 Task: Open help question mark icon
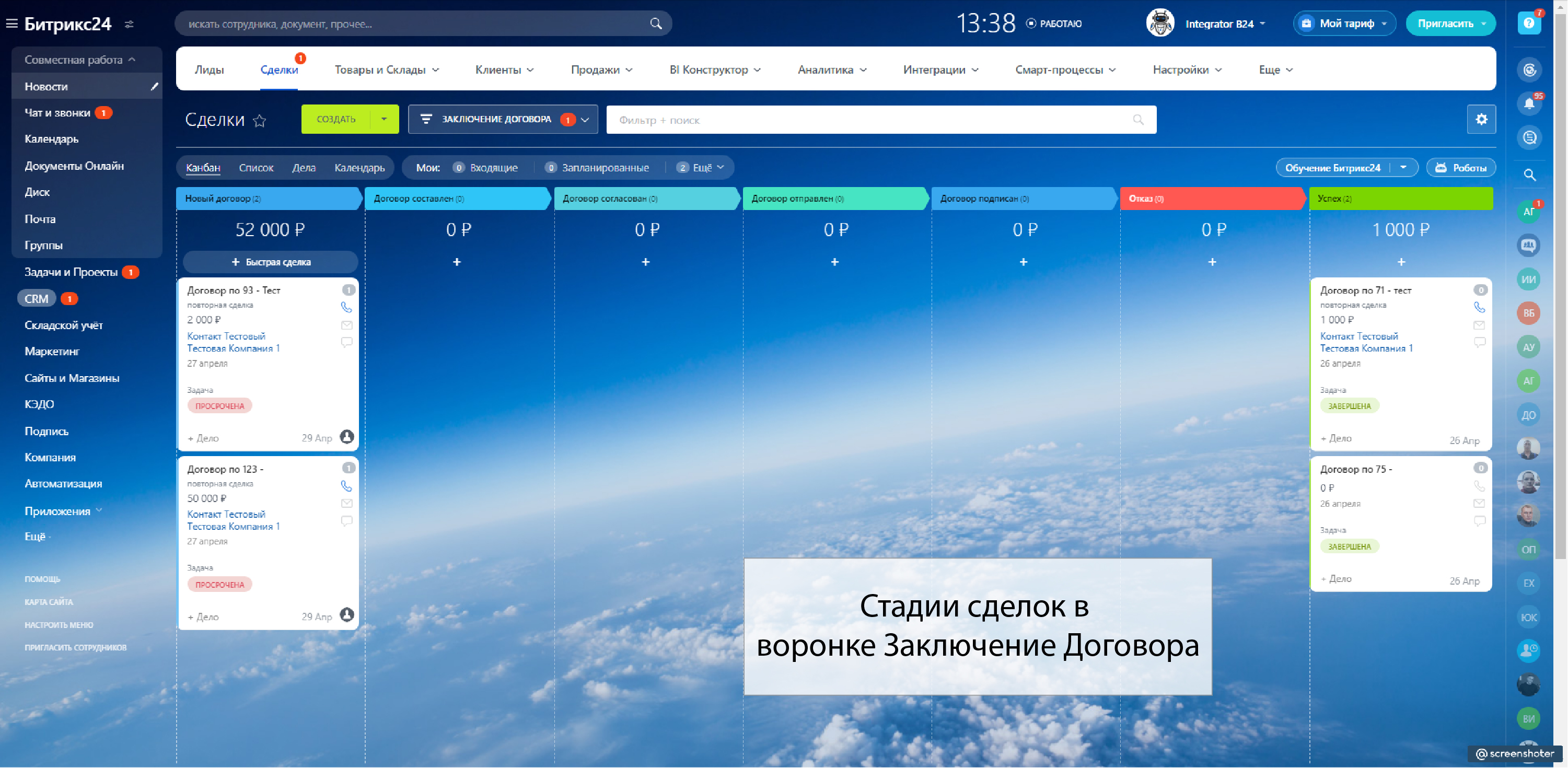[1528, 24]
